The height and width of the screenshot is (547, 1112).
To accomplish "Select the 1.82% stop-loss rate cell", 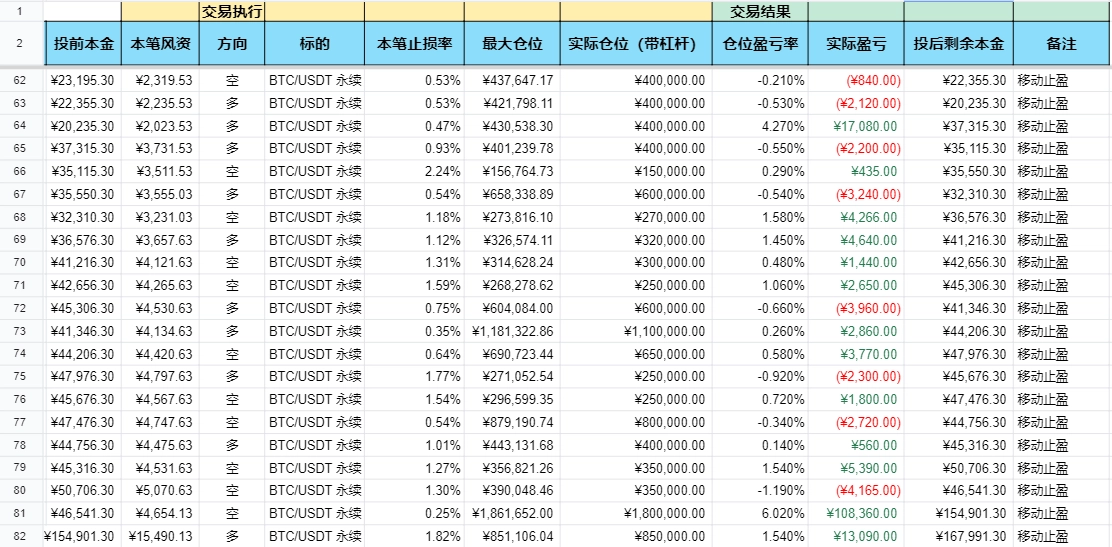I will pyautogui.click(x=414, y=536).
